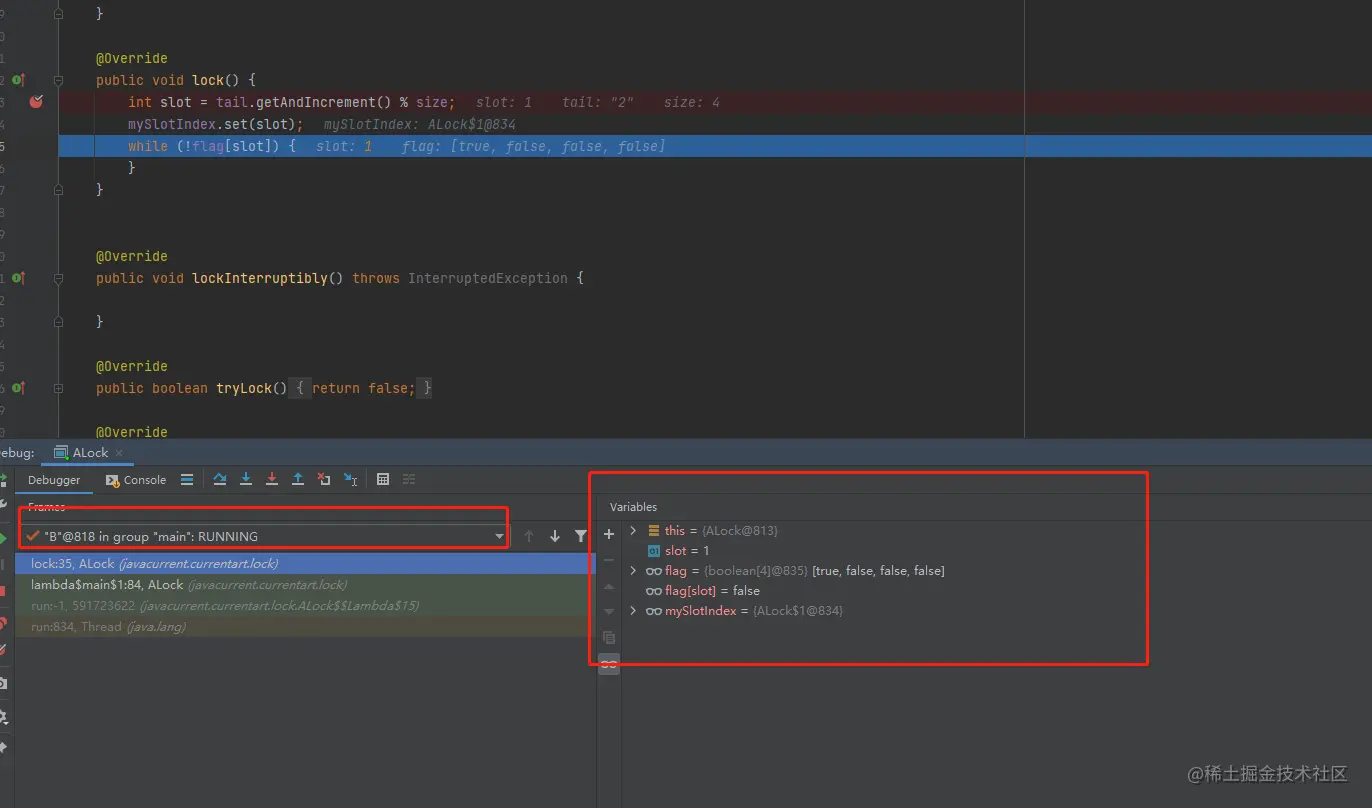This screenshot has width=1372, height=808.
Task: Click the Run to Cursor icon
Action: pyautogui.click(x=350, y=480)
